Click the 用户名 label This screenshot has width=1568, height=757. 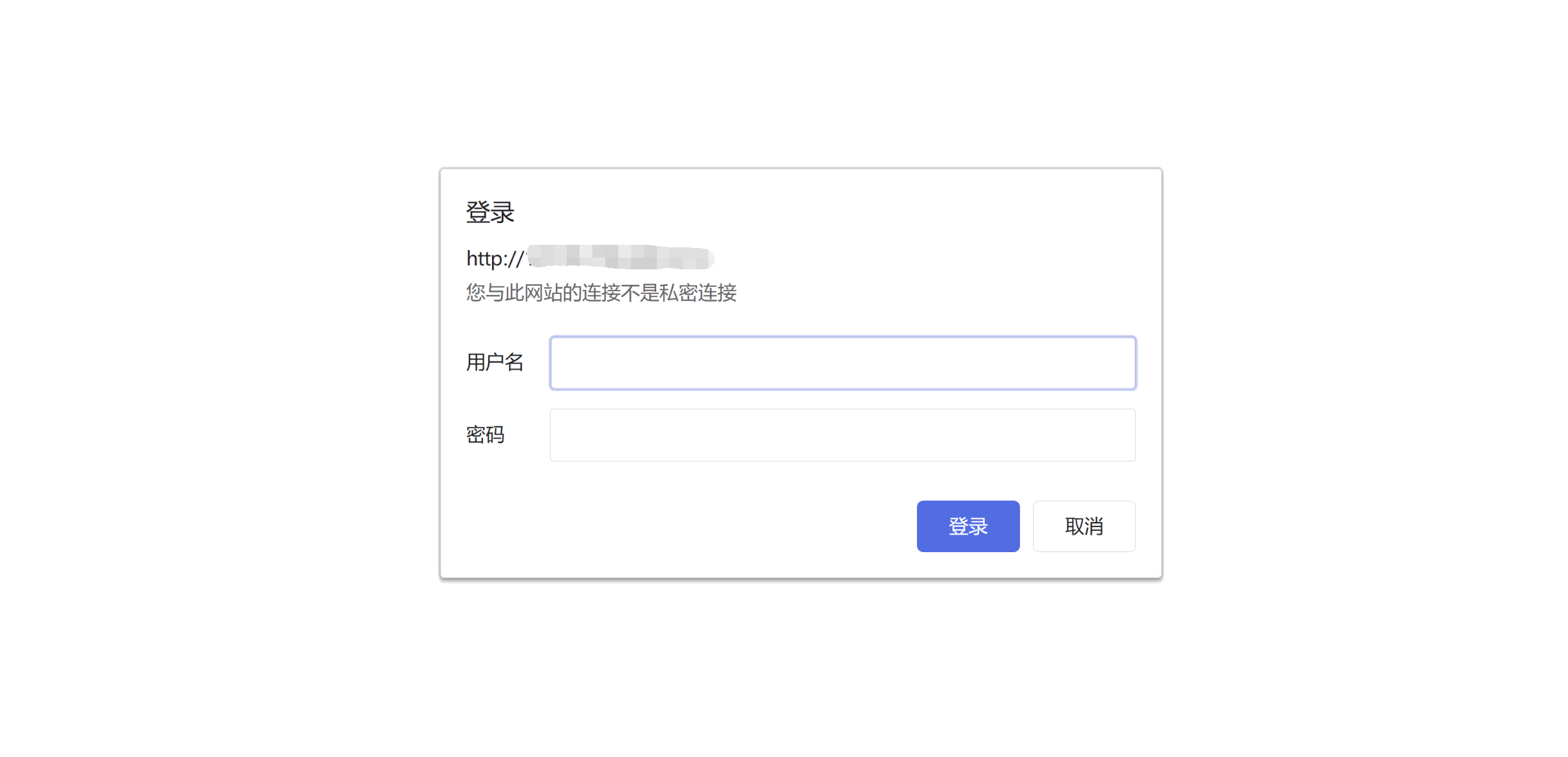tap(495, 362)
